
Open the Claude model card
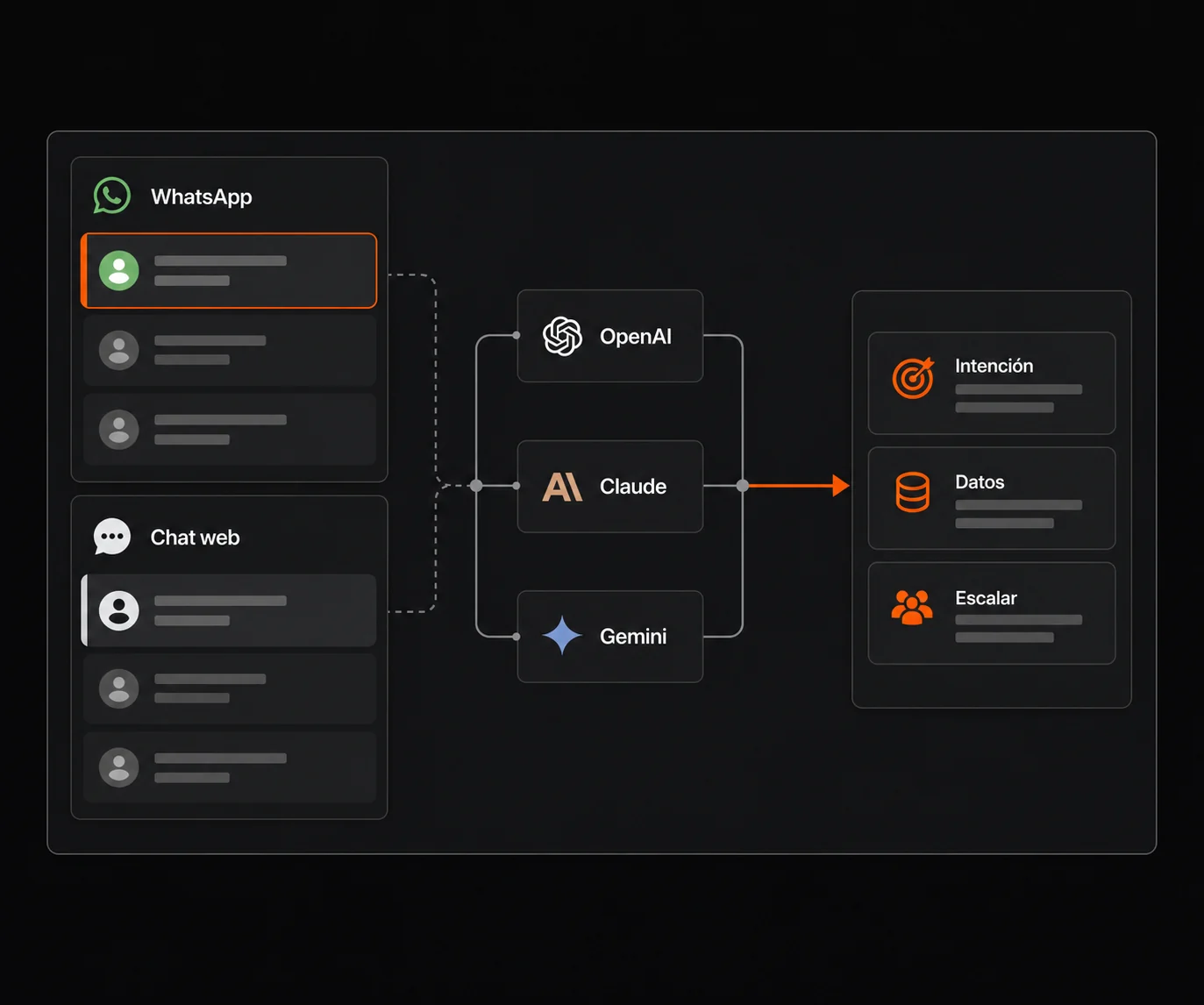(610, 486)
